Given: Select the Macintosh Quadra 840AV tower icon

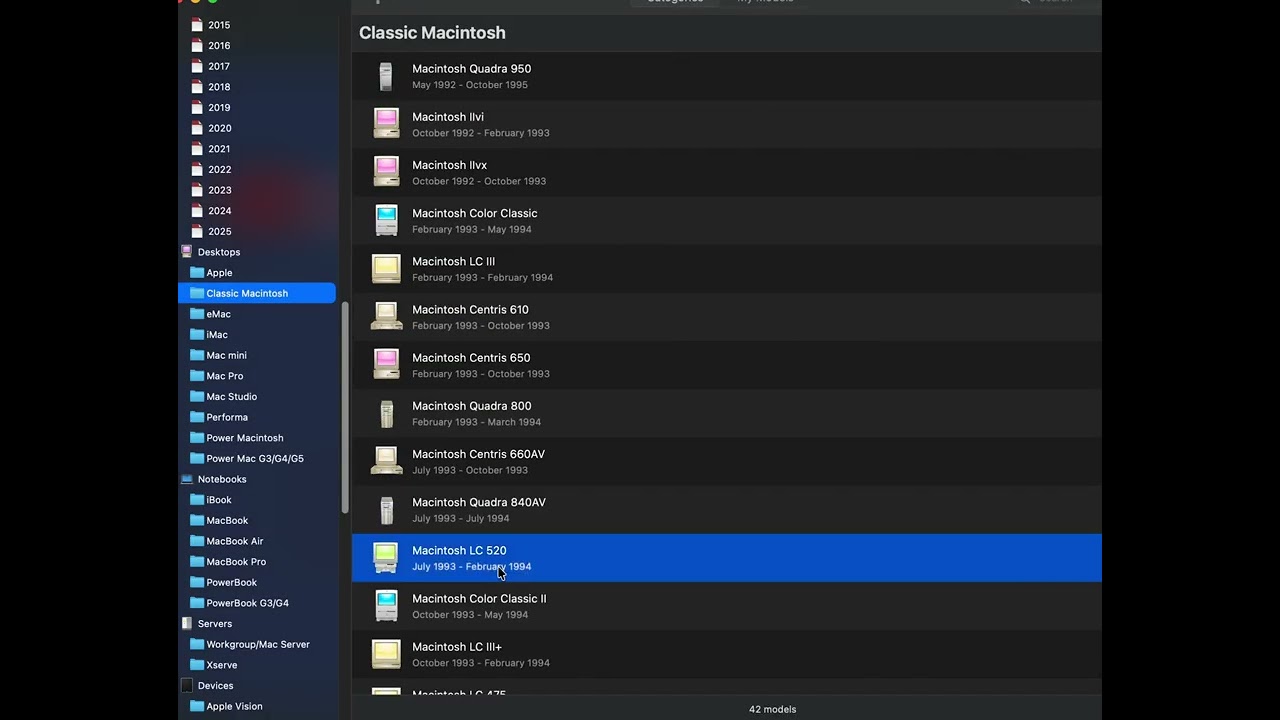Looking at the screenshot, I should [386, 509].
